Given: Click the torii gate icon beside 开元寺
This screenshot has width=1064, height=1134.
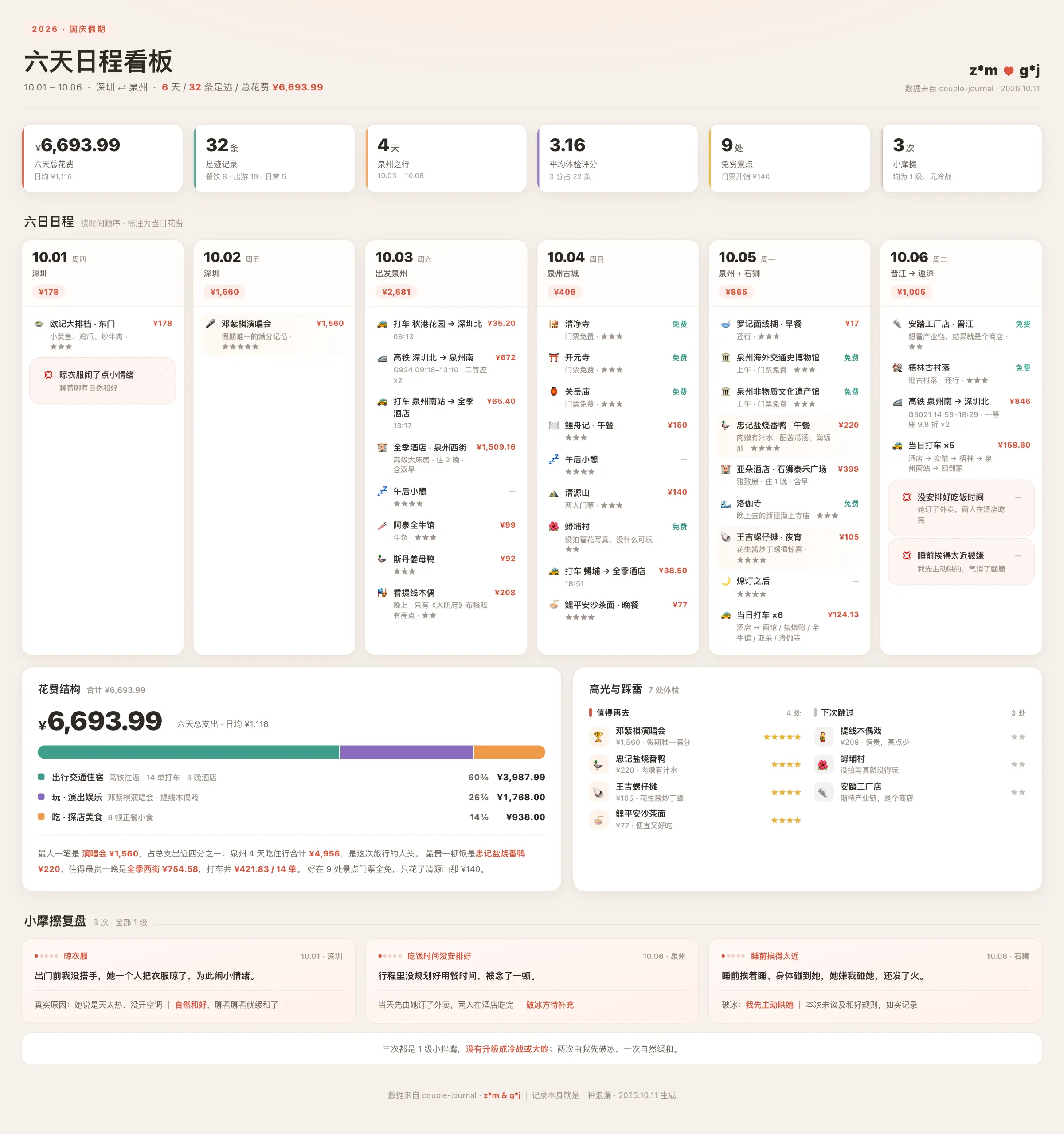Looking at the screenshot, I should 553,358.
